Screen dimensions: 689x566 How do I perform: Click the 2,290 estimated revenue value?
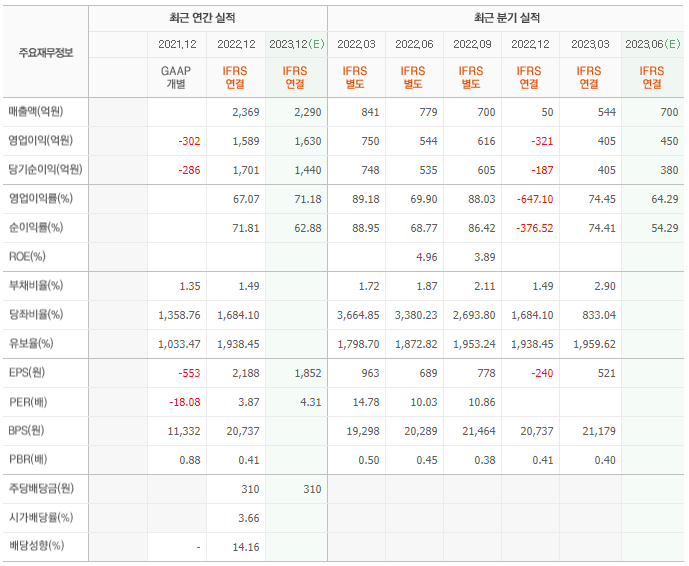[308, 112]
